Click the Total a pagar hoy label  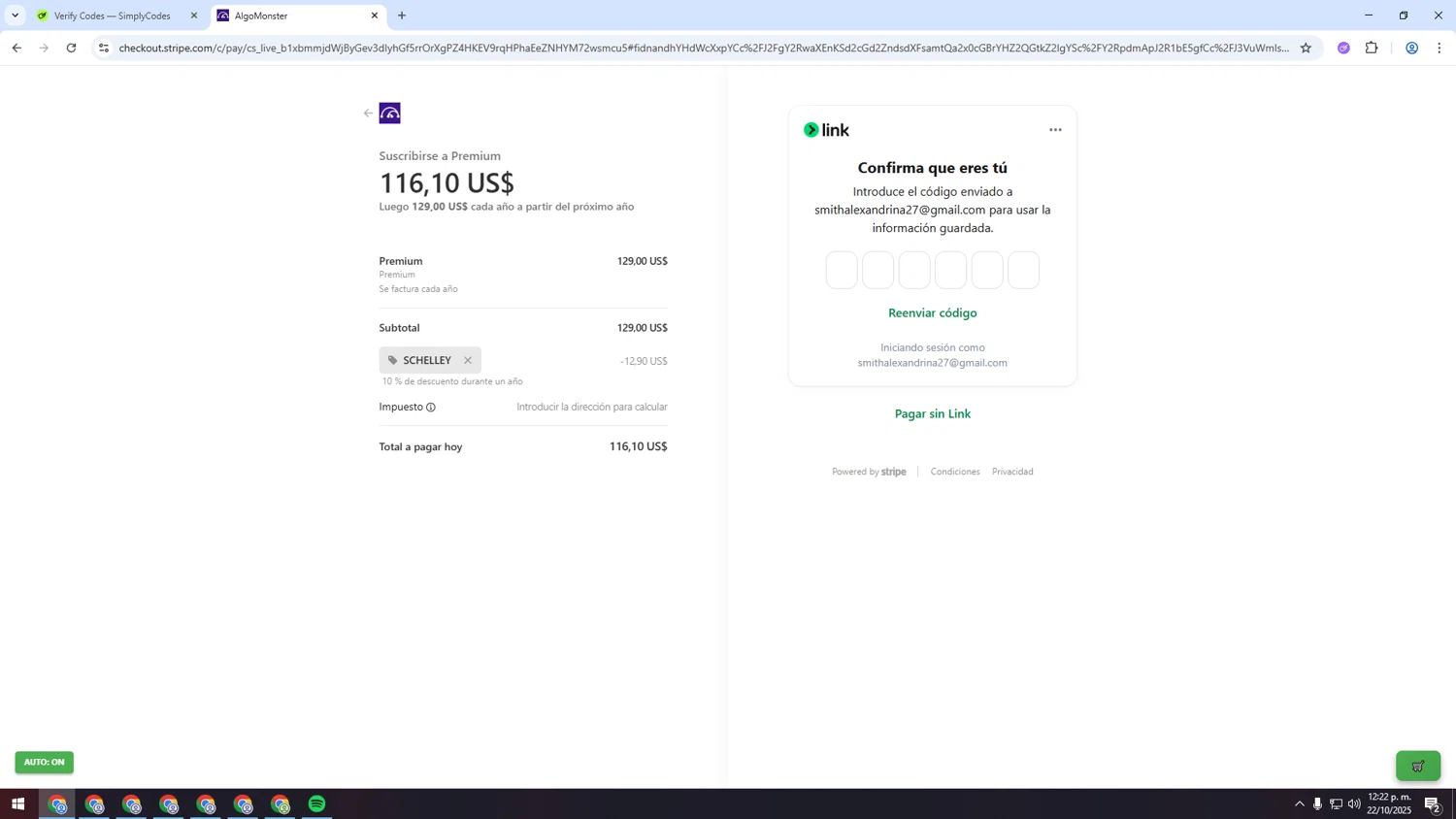(420, 447)
